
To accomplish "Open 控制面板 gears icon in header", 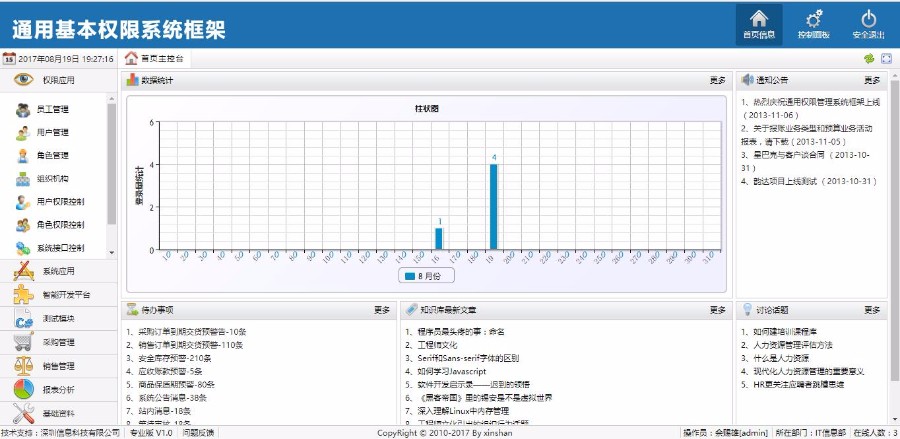I will click(x=813, y=25).
